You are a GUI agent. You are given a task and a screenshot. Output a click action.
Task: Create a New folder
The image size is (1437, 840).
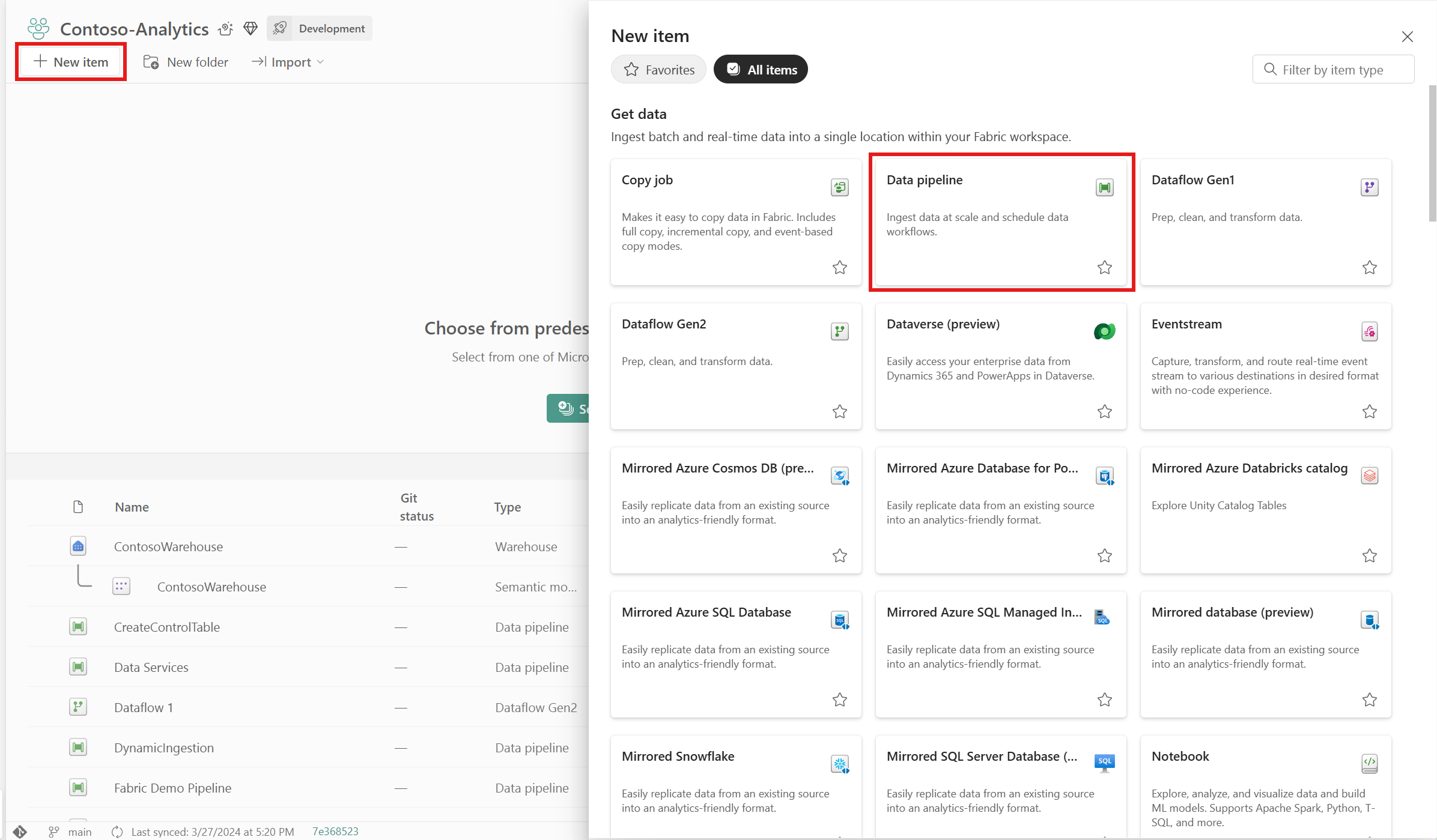tap(186, 62)
